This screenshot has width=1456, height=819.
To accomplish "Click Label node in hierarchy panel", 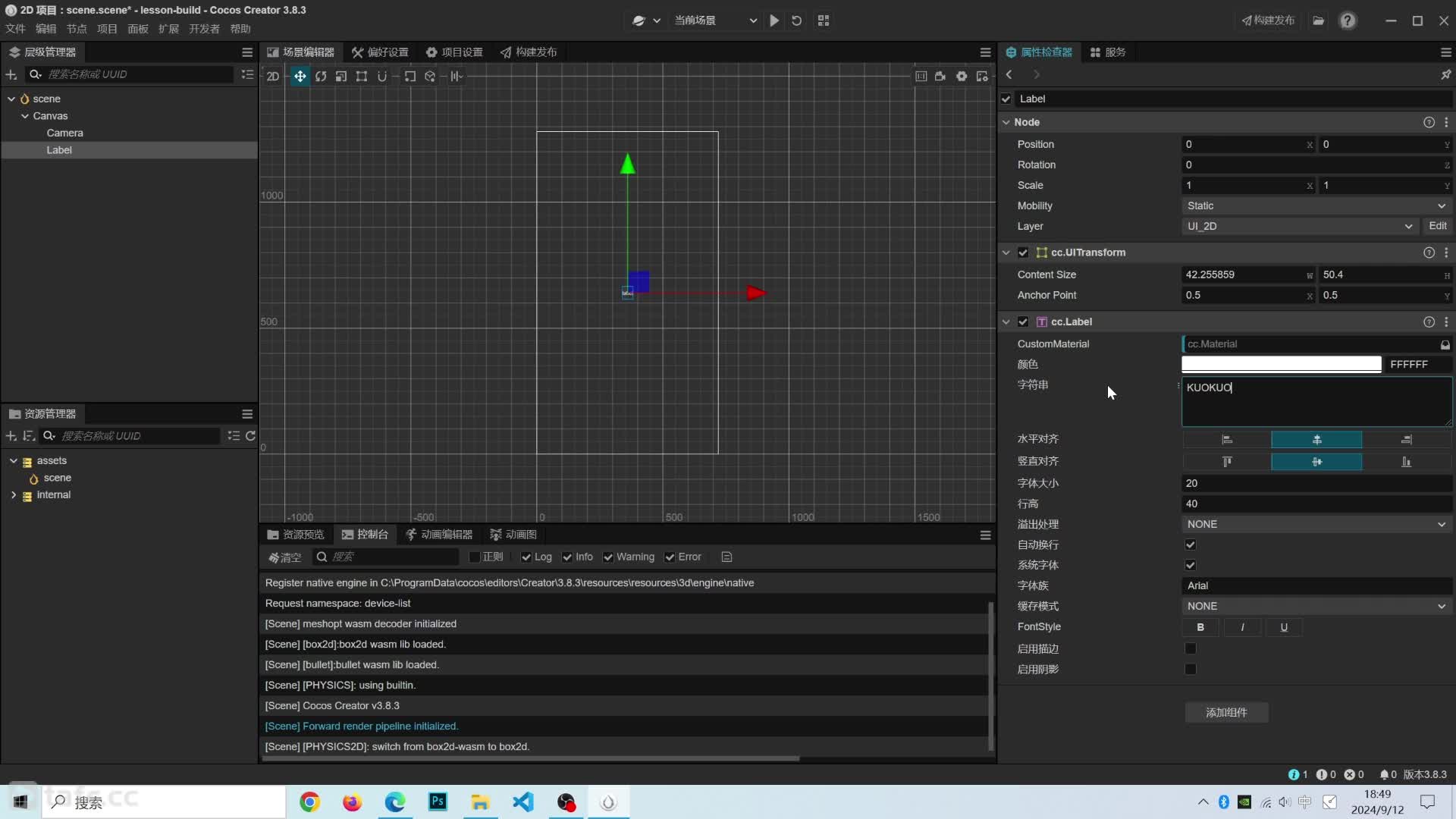I will point(58,149).
